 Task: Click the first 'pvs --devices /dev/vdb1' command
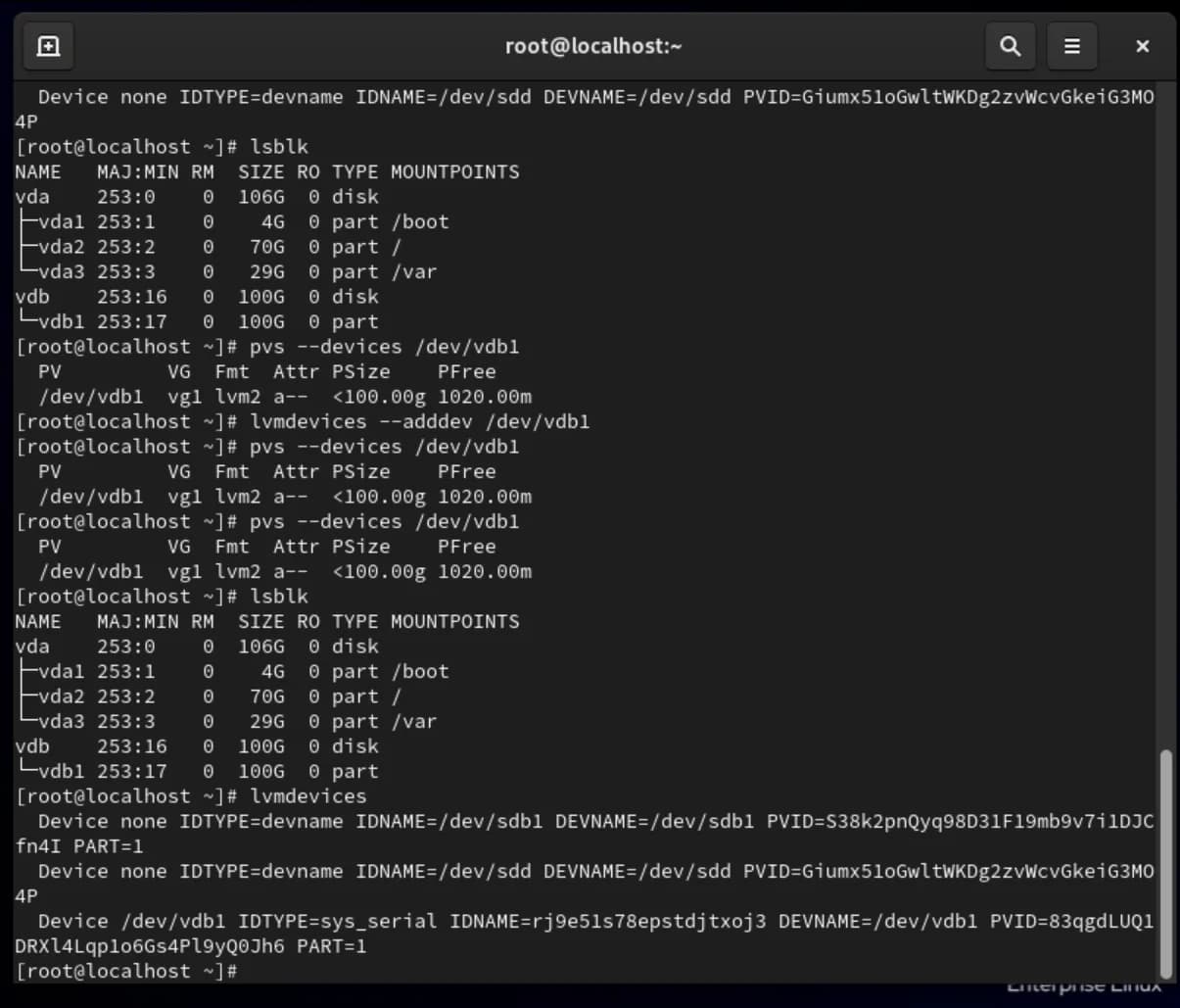385,346
